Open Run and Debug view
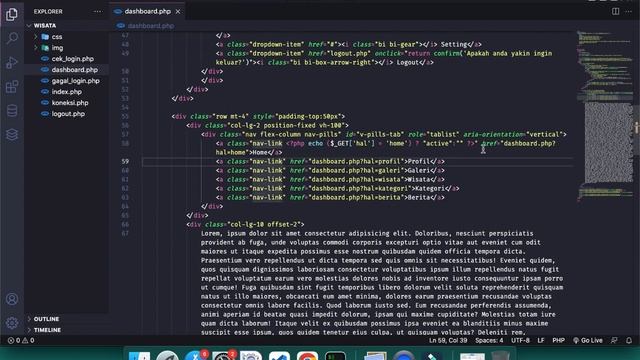Viewport: 640px width, 360px height. tap(12, 62)
